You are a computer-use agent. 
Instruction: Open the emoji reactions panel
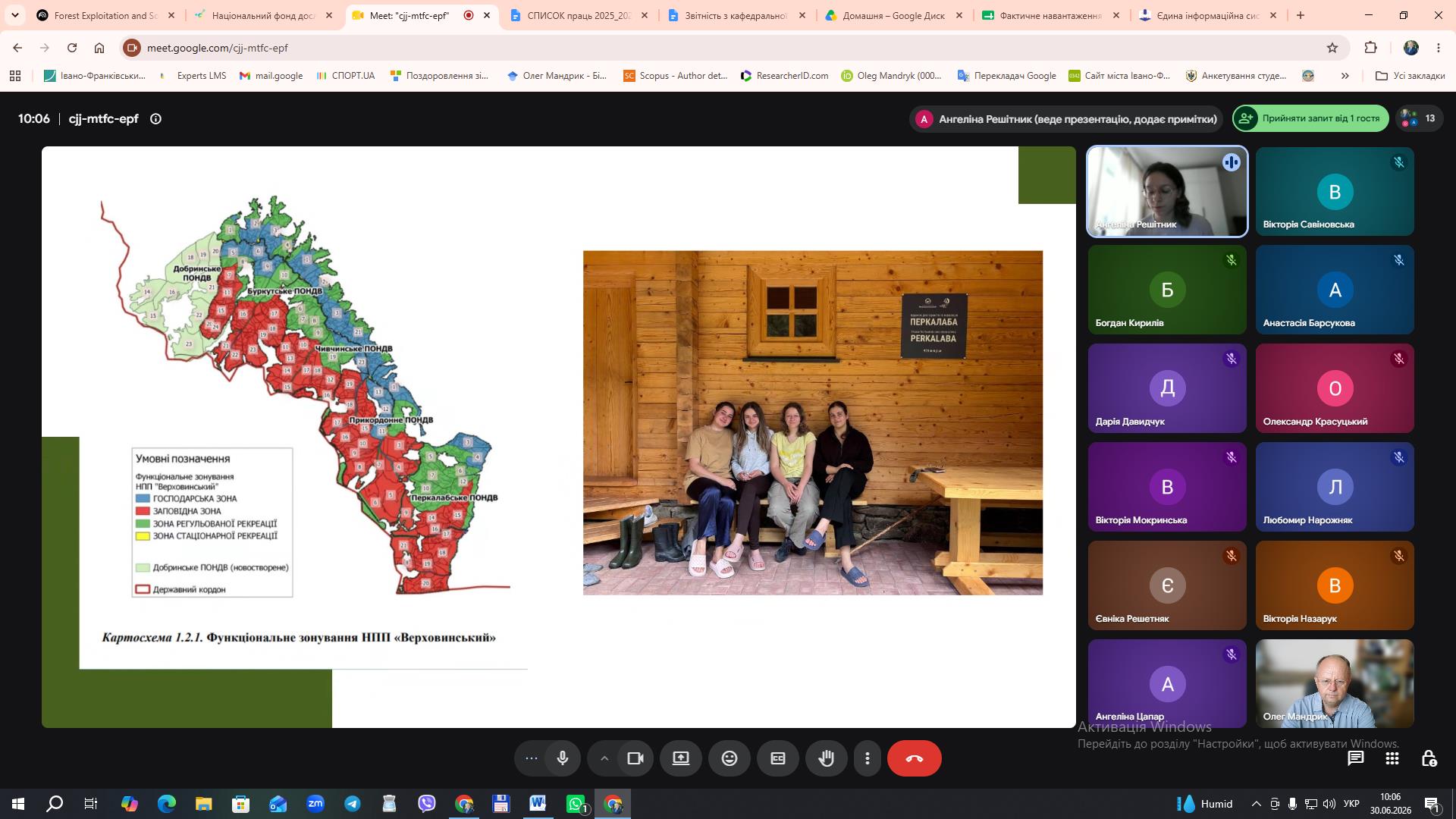(x=729, y=758)
